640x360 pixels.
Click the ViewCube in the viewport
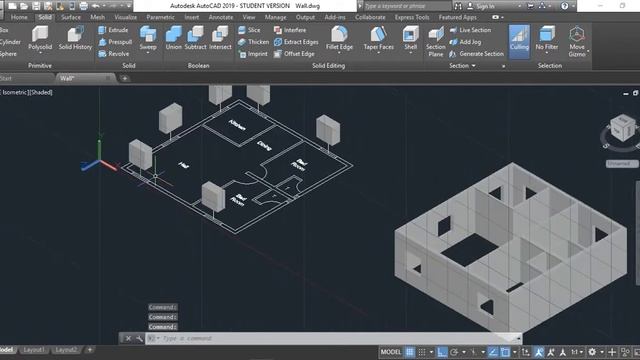pyautogui.click(x=622, y=129)
